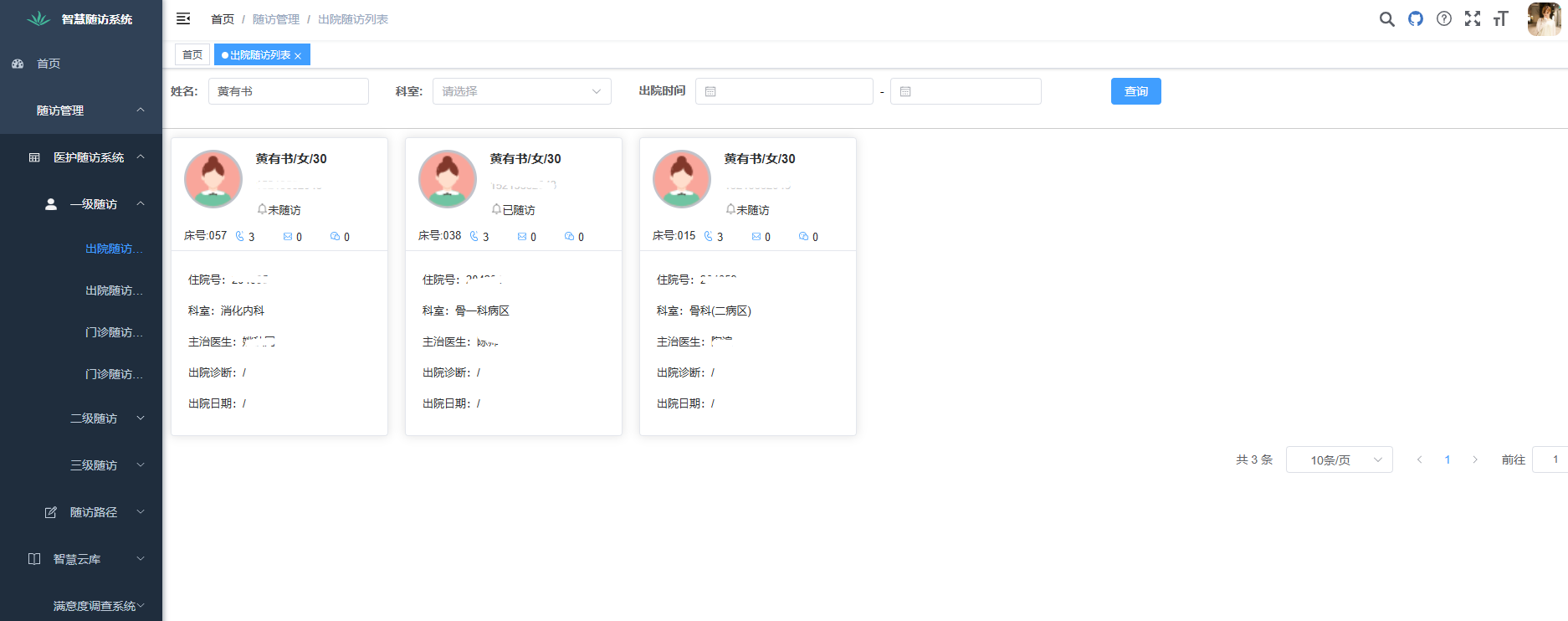Click bell icon on 已随访 card

tap(497, 209)
